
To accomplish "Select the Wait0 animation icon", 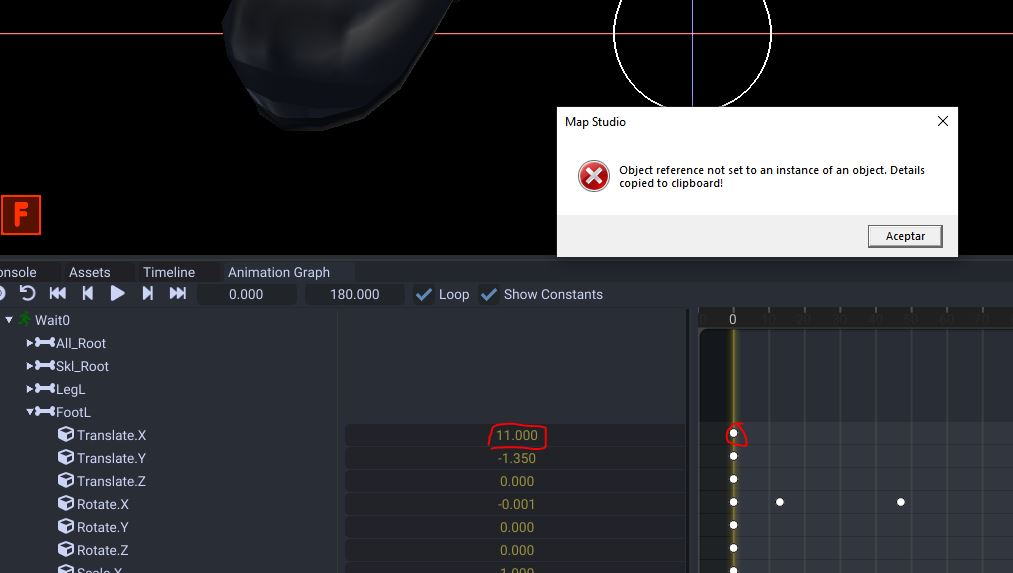I will (x=25, y=319).
